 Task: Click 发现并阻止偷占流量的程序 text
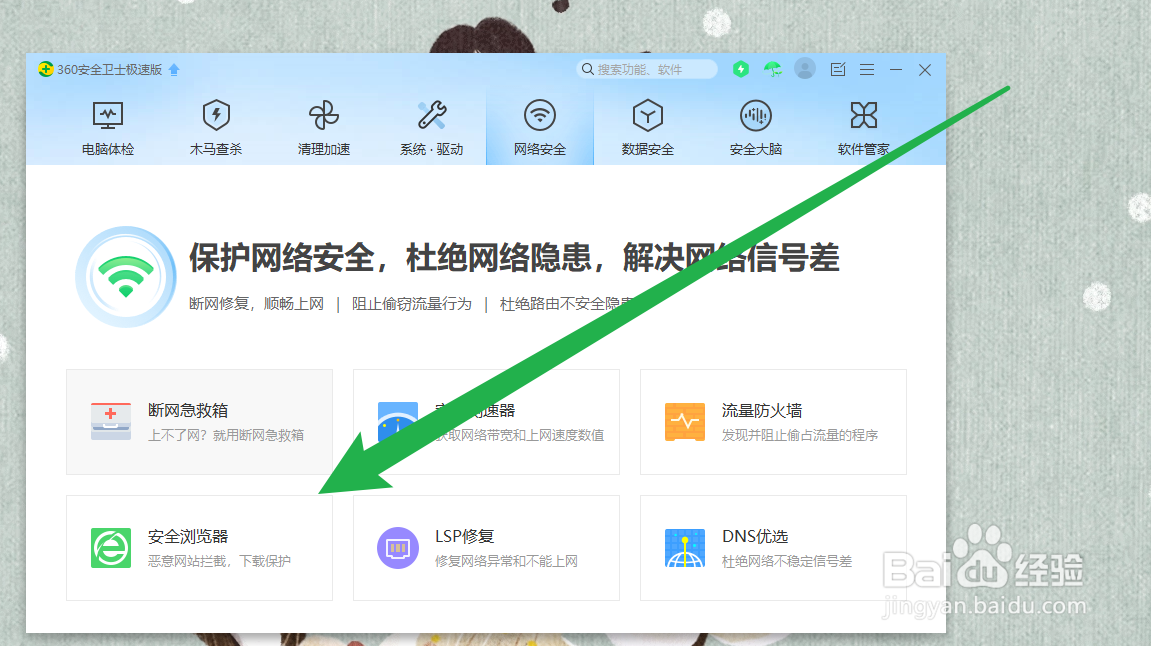click(x=800, y=435)
